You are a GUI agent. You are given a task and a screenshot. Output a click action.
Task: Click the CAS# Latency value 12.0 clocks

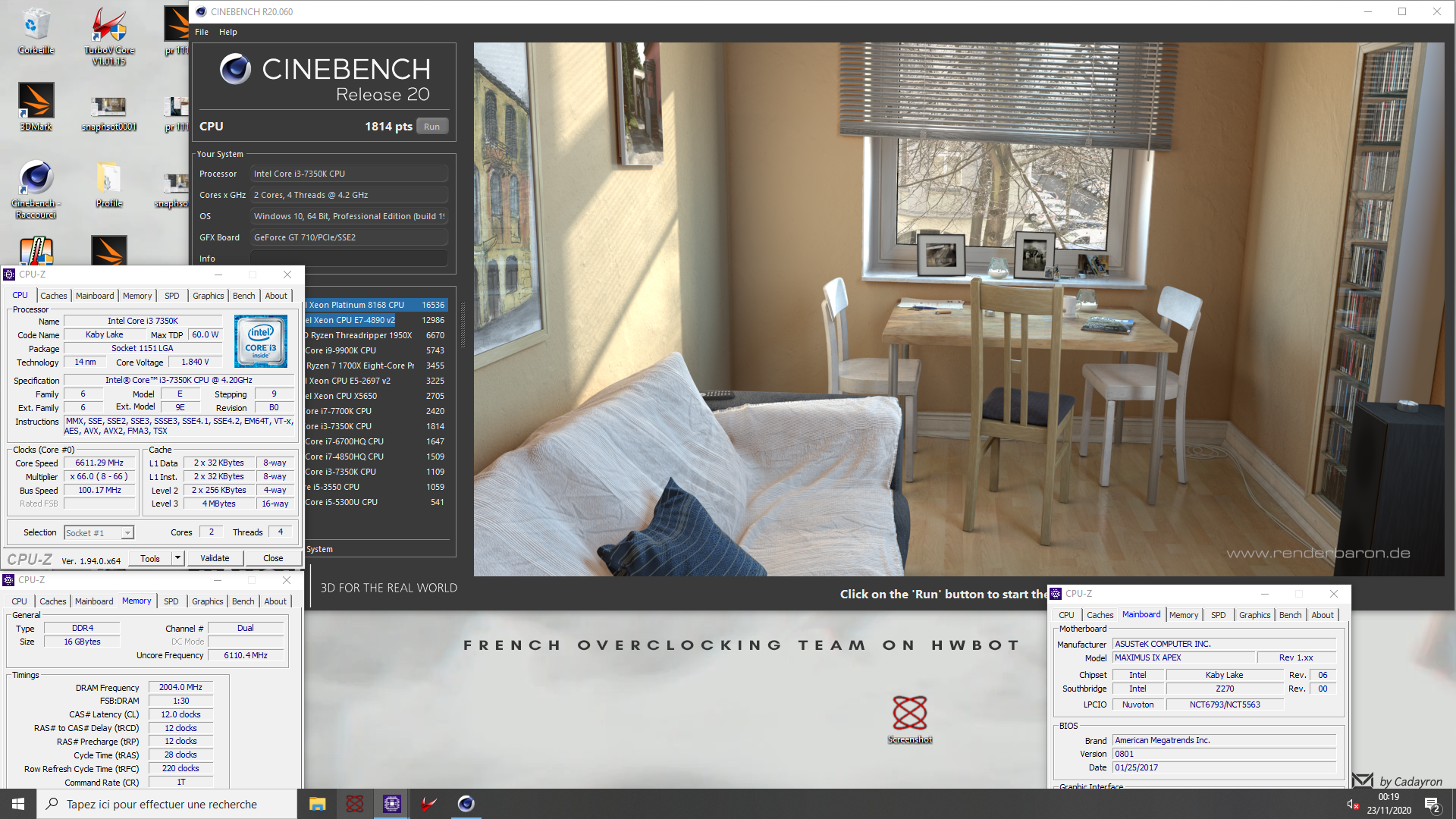point(180,714)
